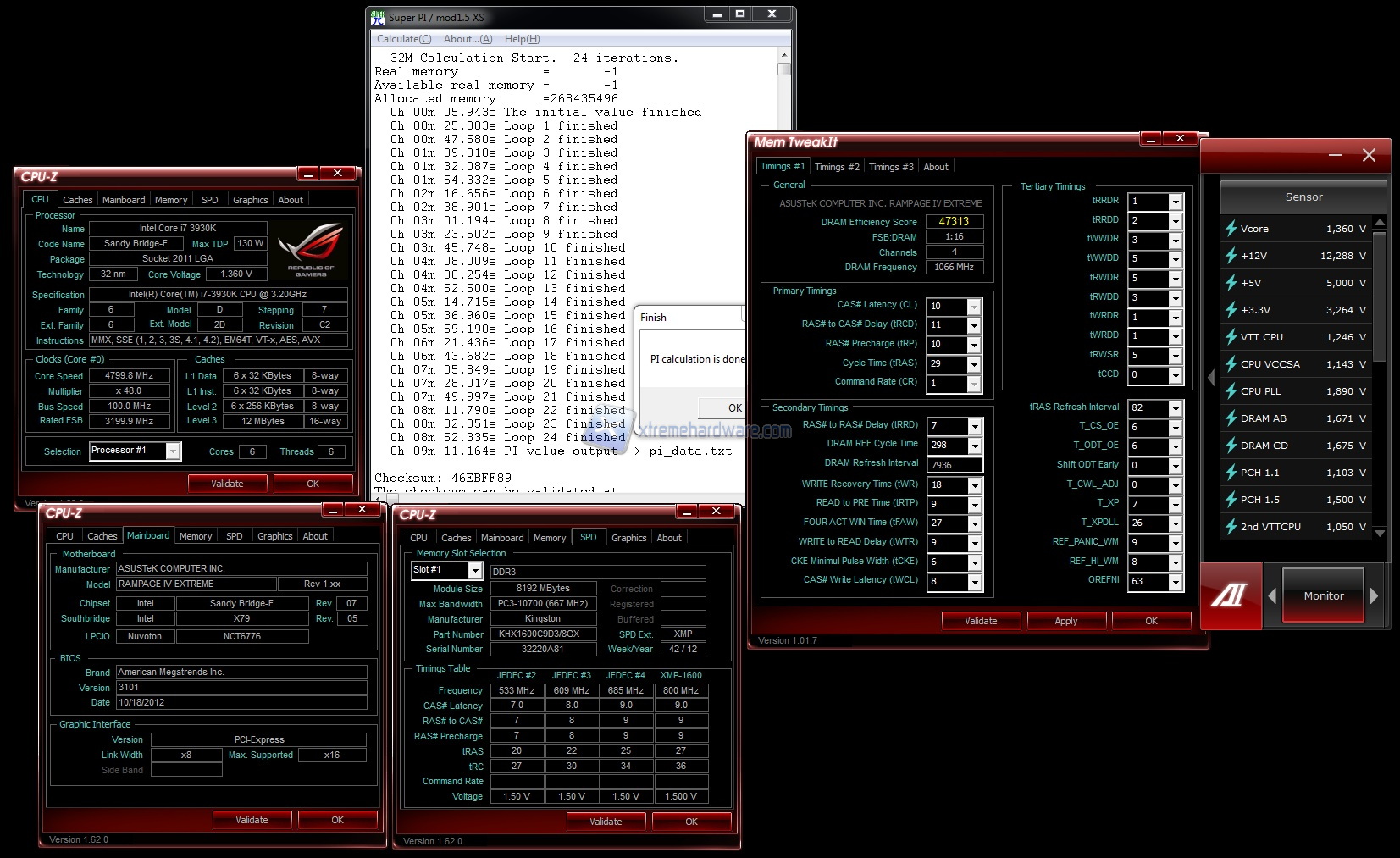
Task: Click the Monitor button
Action: click(x=1323, y=596)
